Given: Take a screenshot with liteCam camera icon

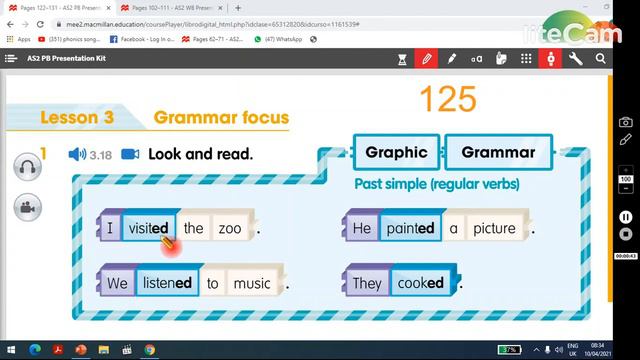Looking at the screenshot, I should [x=625, y=122].
